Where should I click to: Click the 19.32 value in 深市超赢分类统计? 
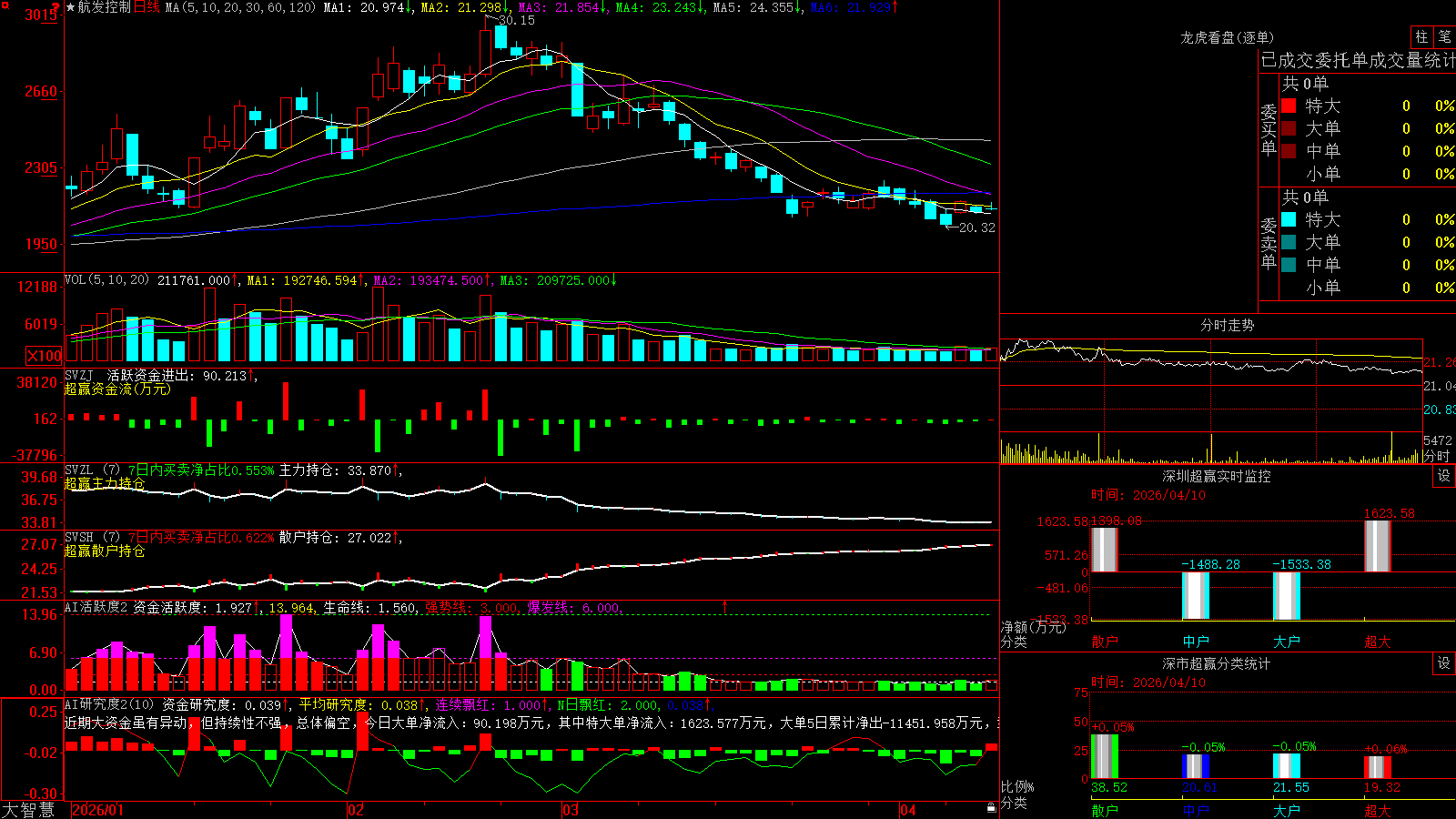pos(1382,787)
